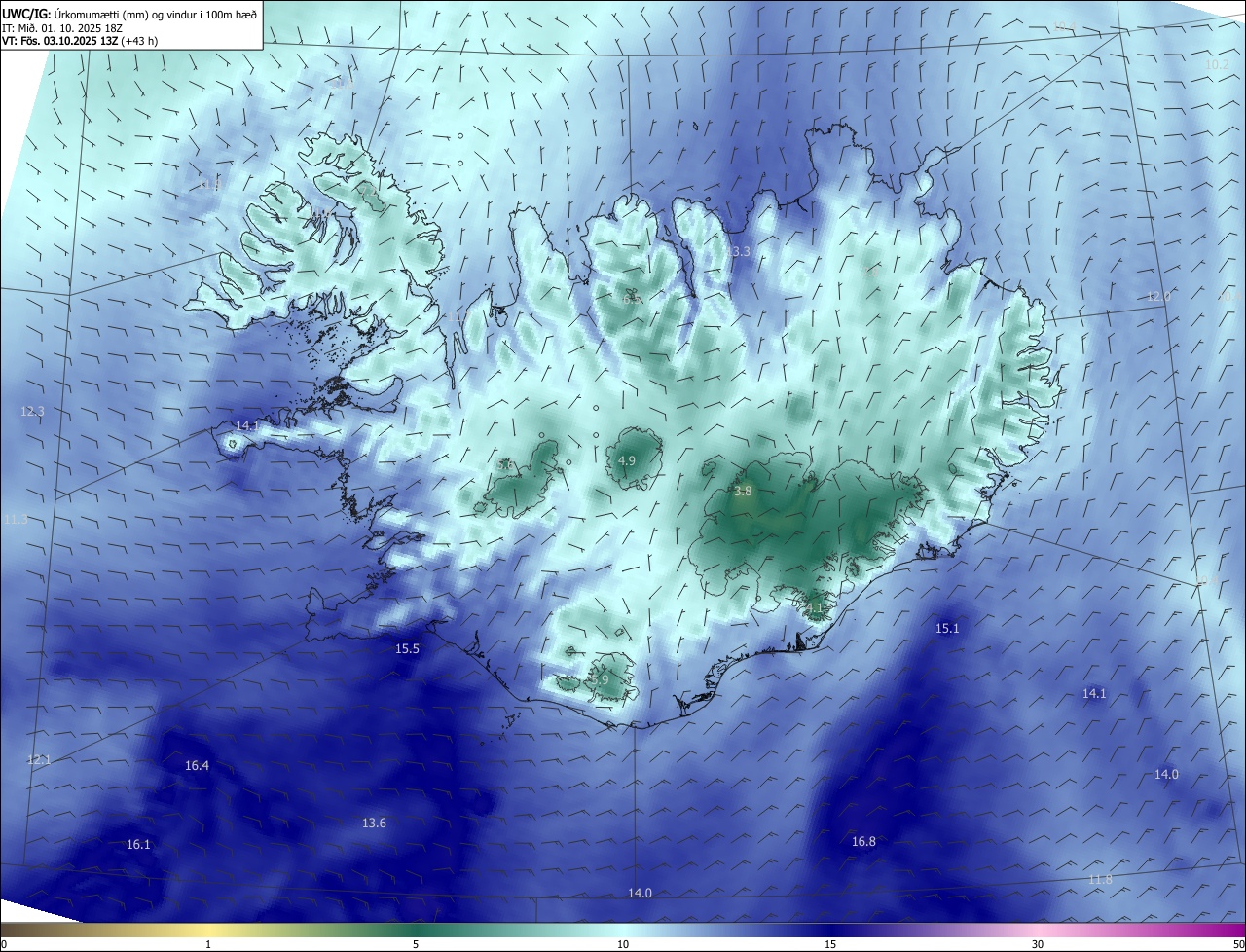Select the 10.2 value label

(1218, 64)
